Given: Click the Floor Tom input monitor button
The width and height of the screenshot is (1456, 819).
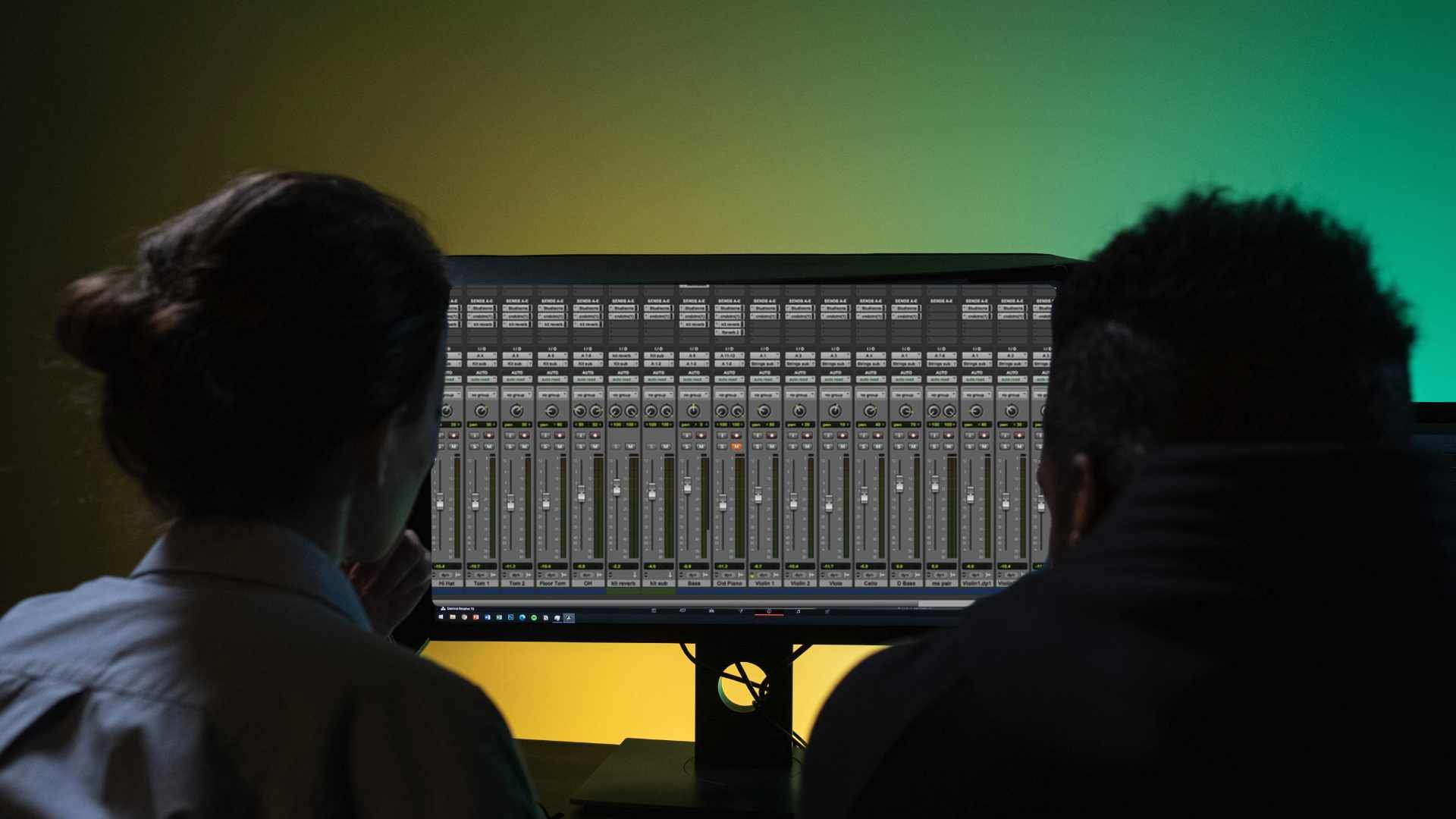Looking at the screenshot, I should pos(545,435).
